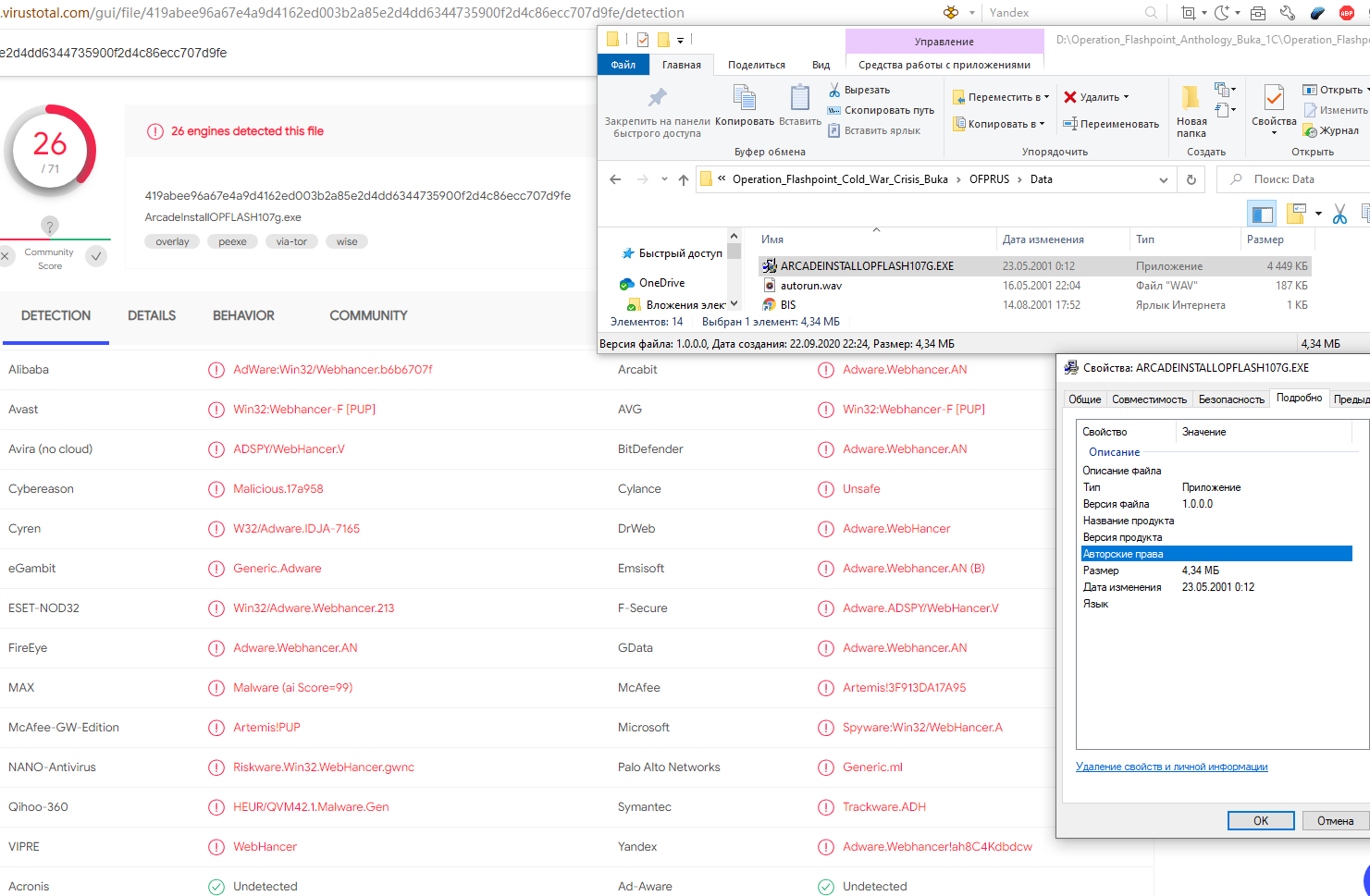
Task: Click the Cut (Вырезать) scissors icon in ribbon
Action: pos(834,90)
